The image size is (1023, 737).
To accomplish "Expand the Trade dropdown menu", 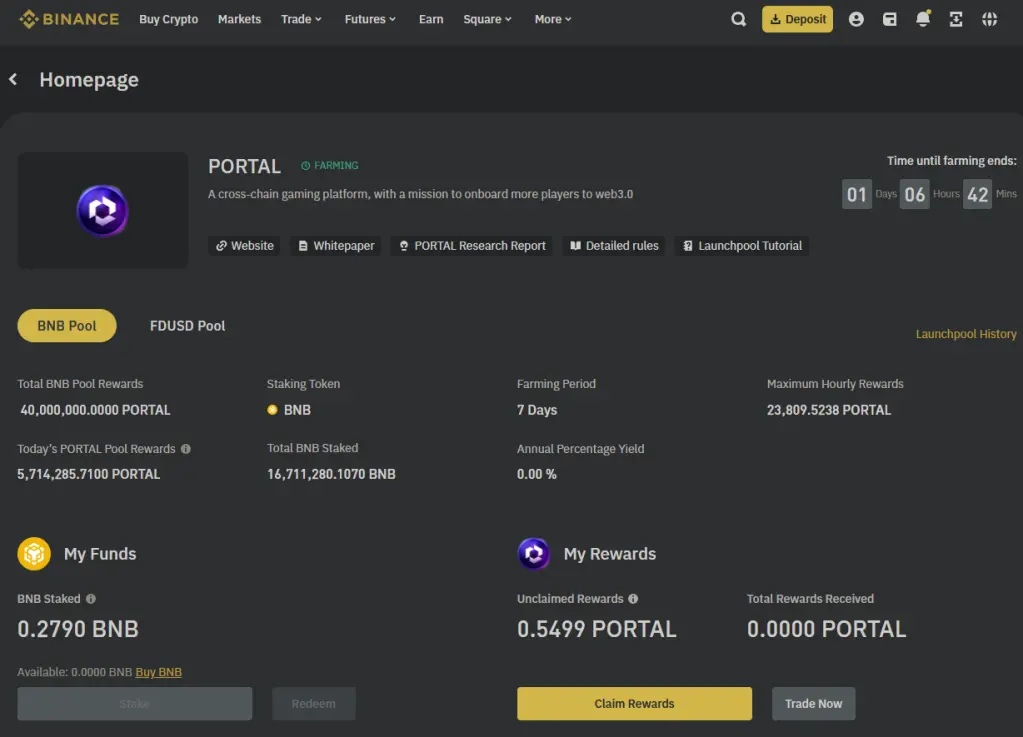I will click(301, 20).
